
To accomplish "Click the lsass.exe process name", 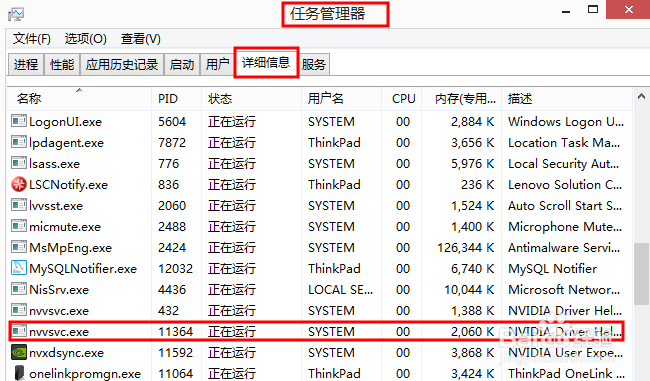I will 54,164.
